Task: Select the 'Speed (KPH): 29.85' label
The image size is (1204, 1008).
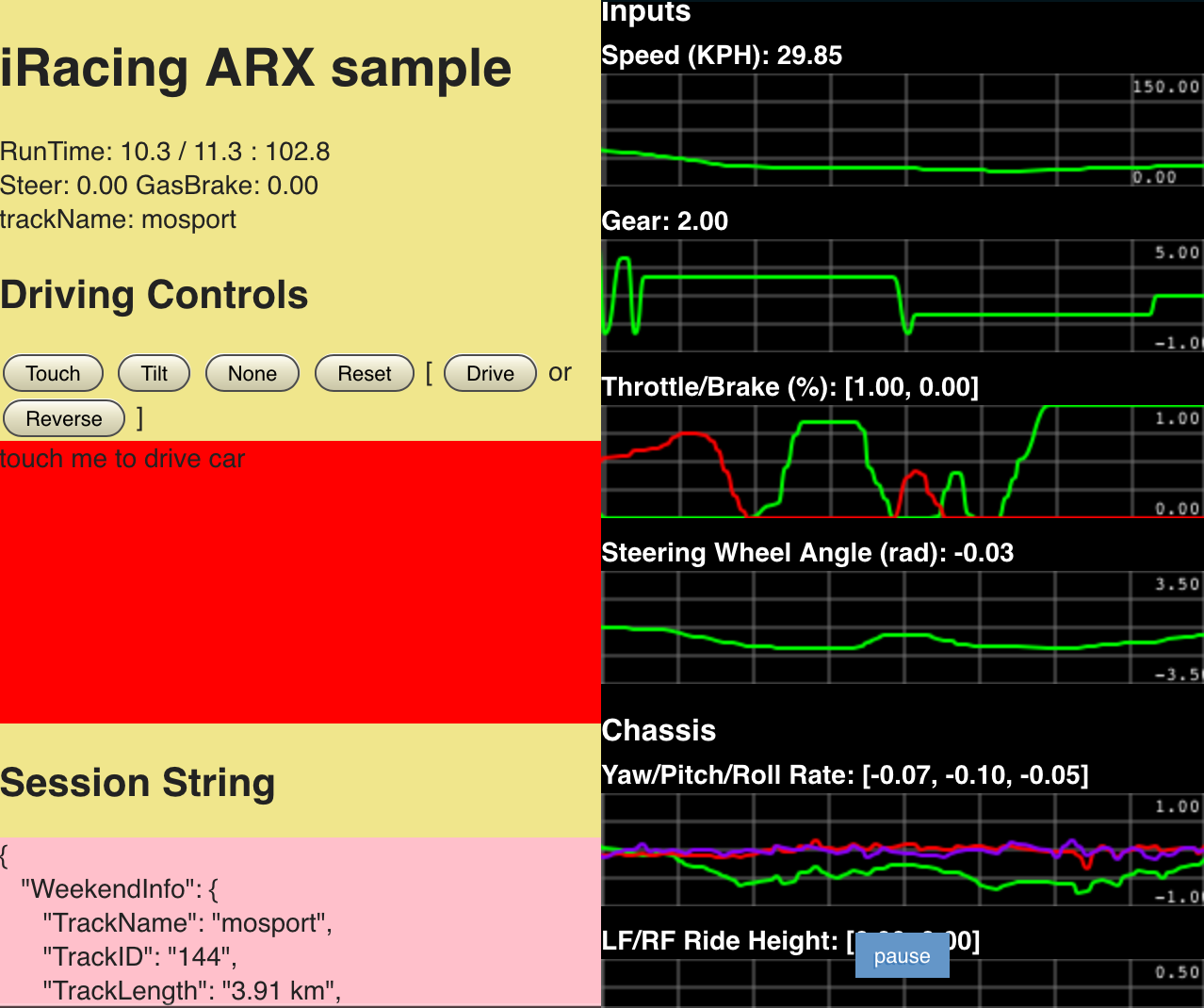Action: [722, 56]
